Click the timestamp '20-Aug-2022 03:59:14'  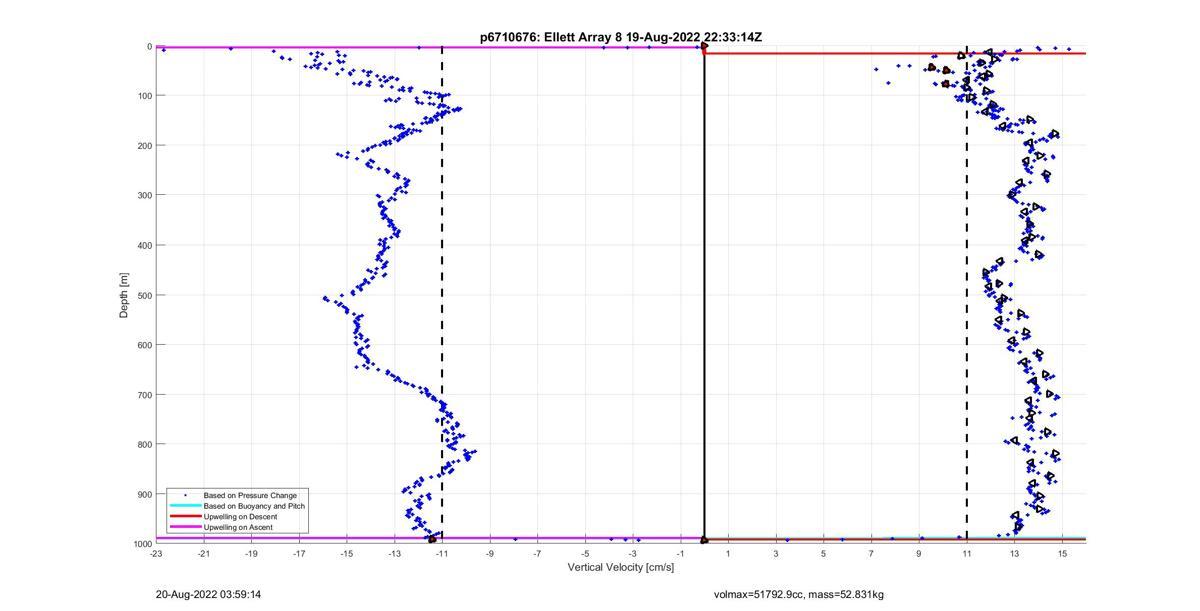click(208, 595)
